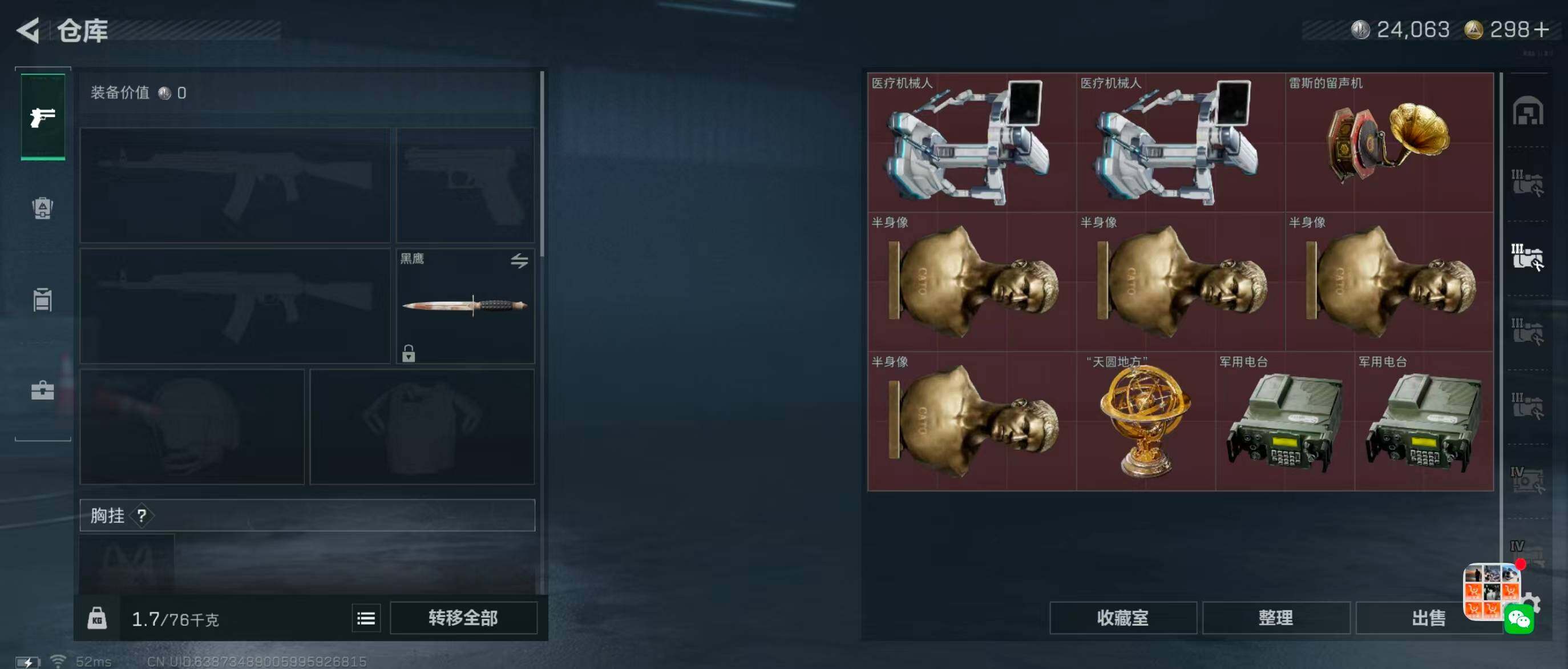Click the 转移全部 button
The height and width of the screenshot is (669, 1568).
tap(463, 618)
